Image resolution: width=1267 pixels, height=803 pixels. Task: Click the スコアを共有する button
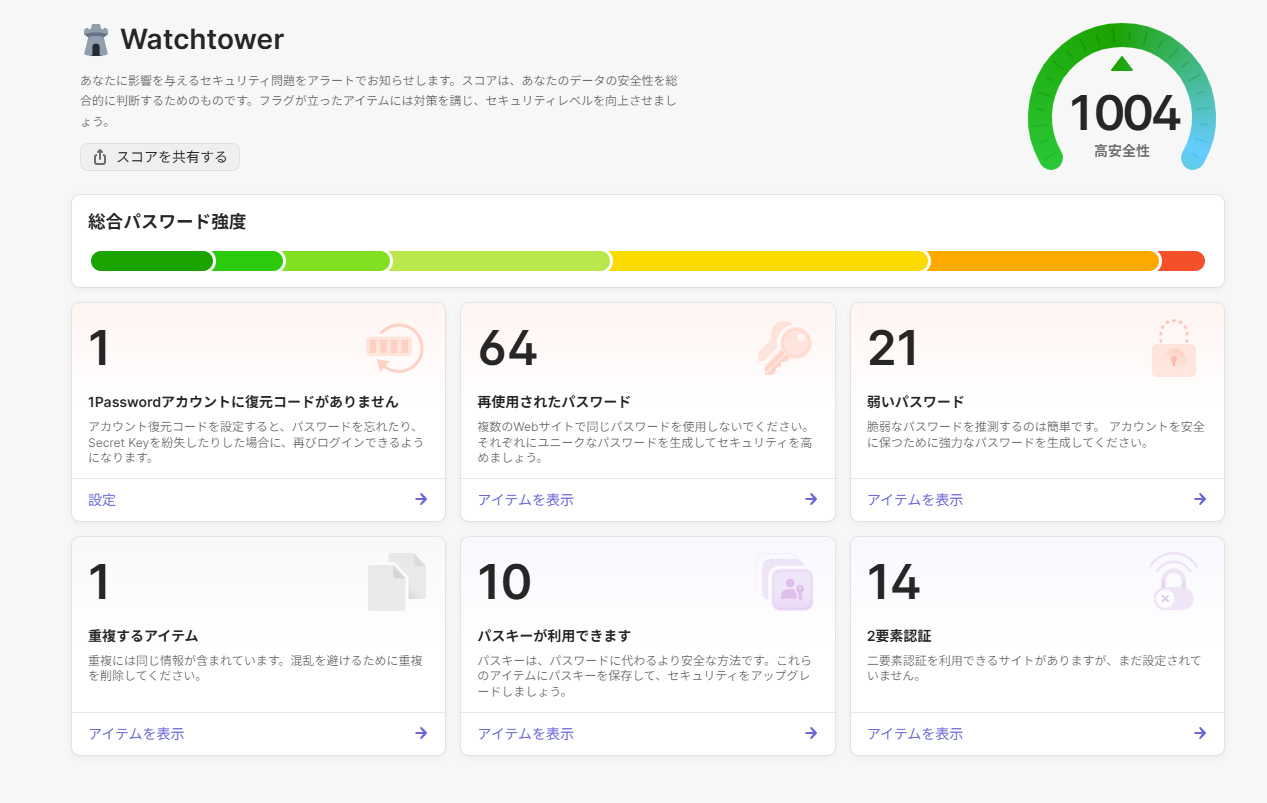pos(159,157)
